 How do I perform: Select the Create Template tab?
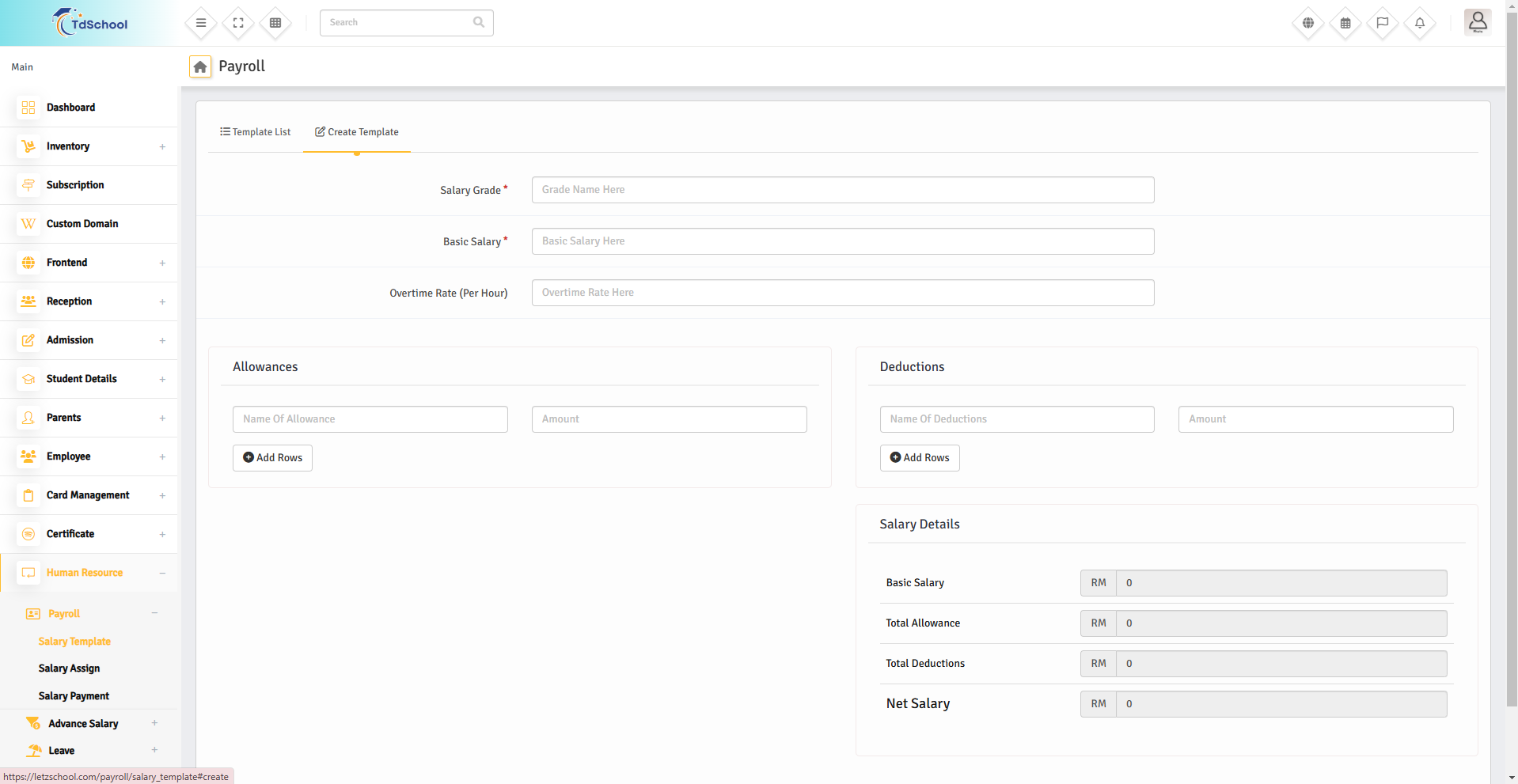(x=357, y=132)
